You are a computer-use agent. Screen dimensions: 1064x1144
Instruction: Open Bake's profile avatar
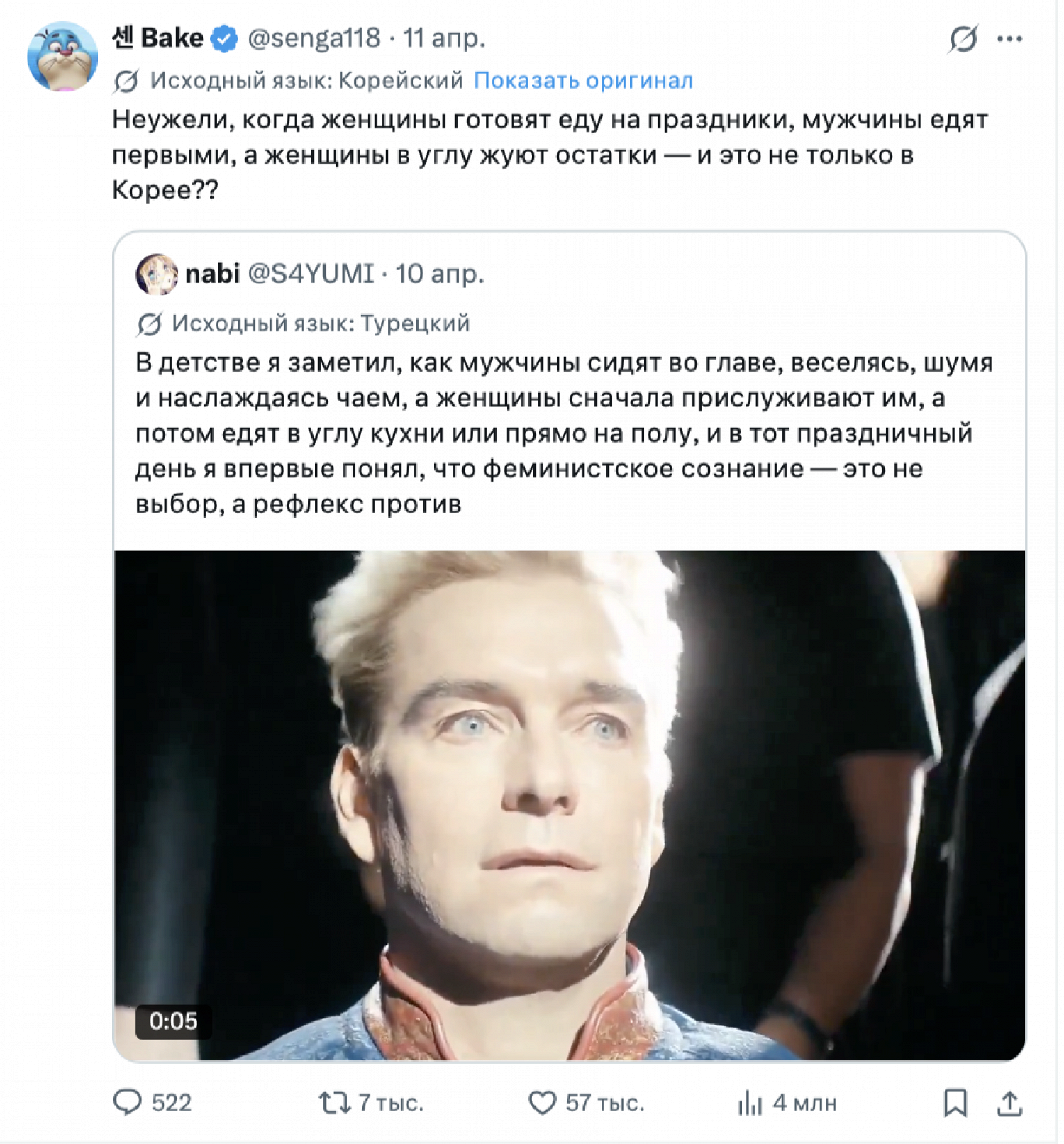coord(62,56)
